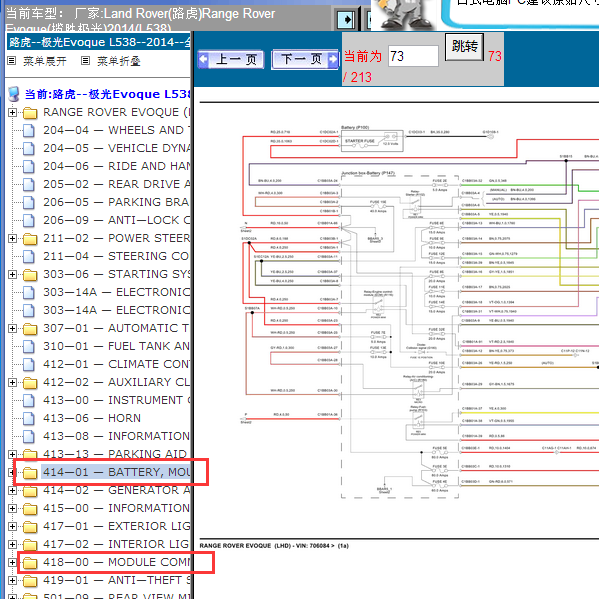Open 204—06 RIDE AND HAN document
The height and width of the screenshot is (599, 599).
(117, 166)
